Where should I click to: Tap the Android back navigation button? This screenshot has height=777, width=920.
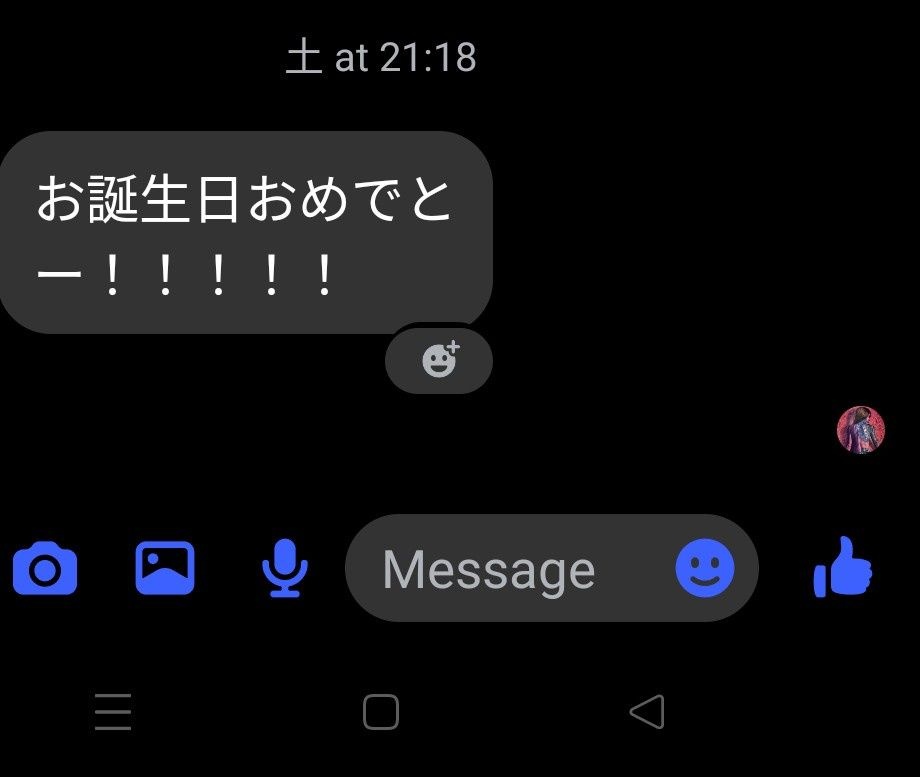point(647,712)
